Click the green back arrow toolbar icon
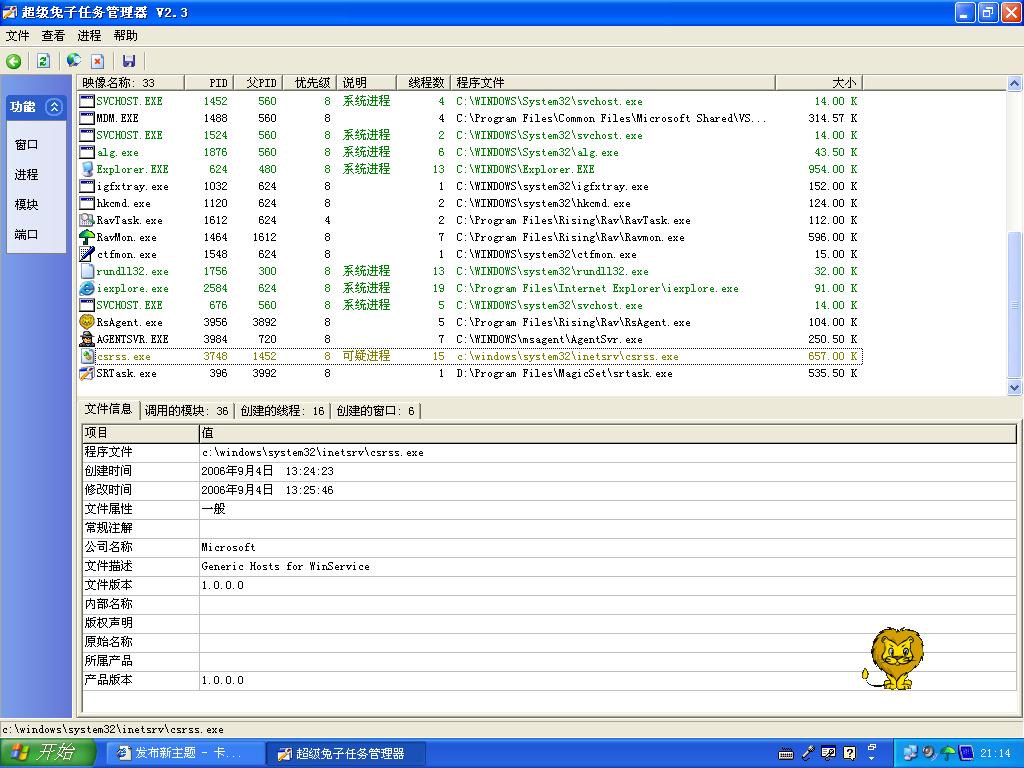This screenshot has height=768, width=1024. tap(14, 61)
